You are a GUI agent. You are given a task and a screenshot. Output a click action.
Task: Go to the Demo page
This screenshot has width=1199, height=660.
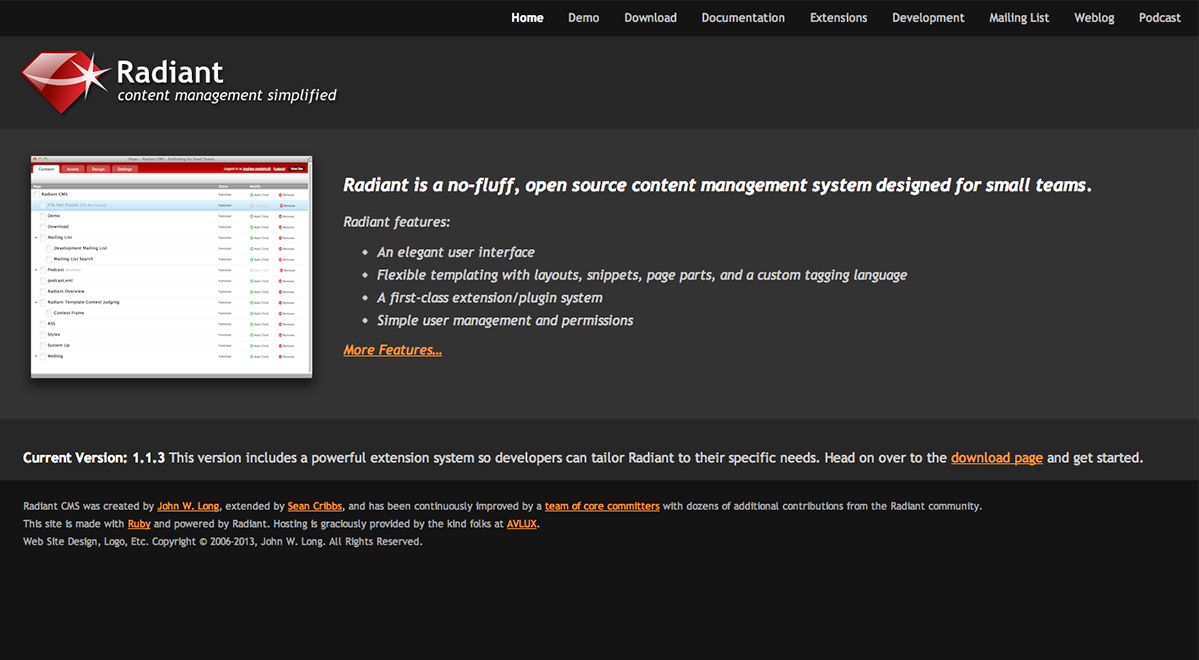(583, 18)
